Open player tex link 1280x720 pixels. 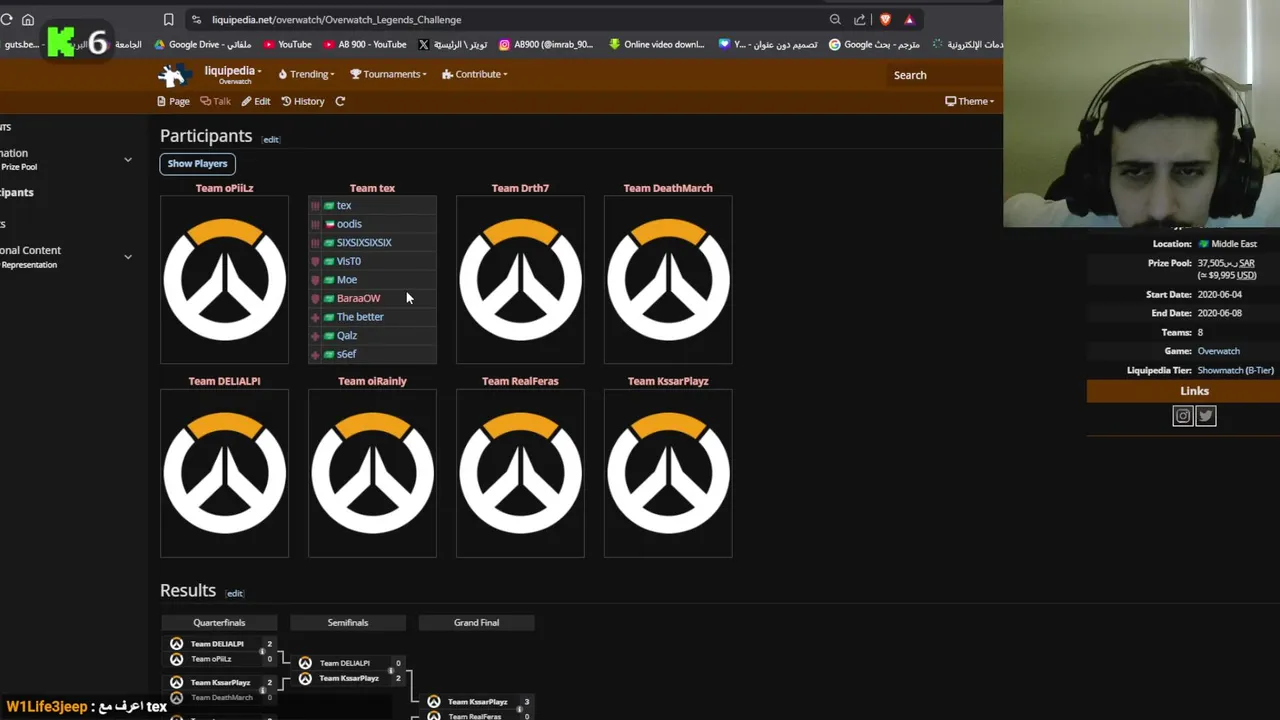click(344, 205)
